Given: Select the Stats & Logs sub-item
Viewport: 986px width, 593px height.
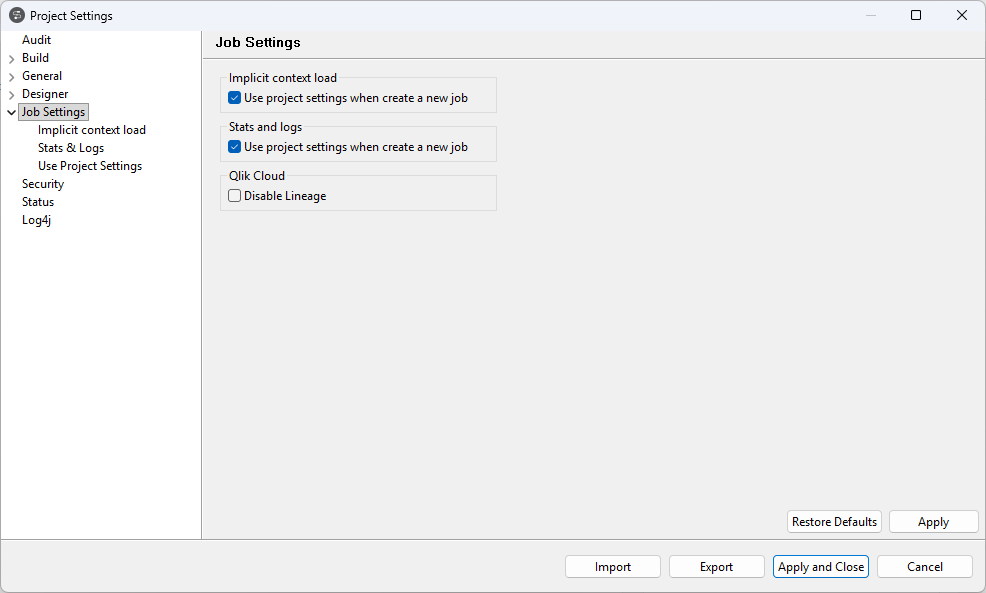Looking at the screenshot, I should coord(70,147).
